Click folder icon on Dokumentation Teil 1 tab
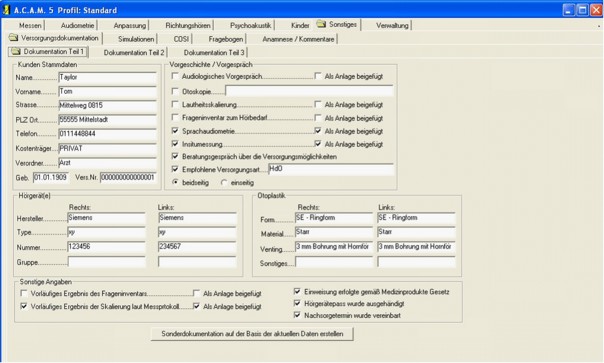604x363 pixels. pyautogui.click(x=16, y=51)
